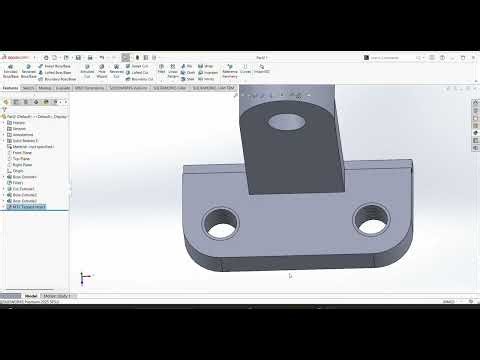Image resolution: width=480 pixels, height=360 pixels.
Task: Expand the Annotations folder
Action: 4,135
